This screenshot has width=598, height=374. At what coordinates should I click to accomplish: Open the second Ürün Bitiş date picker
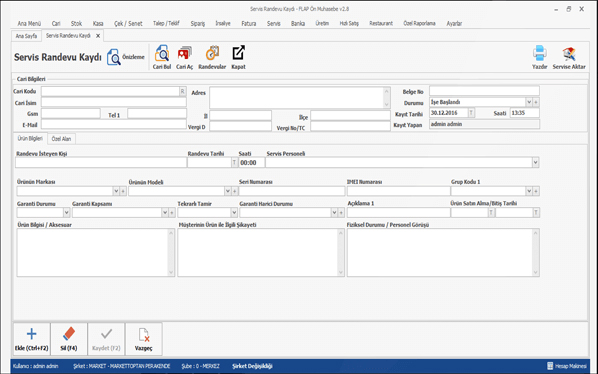pyautogui.click(x=536, y=212)
